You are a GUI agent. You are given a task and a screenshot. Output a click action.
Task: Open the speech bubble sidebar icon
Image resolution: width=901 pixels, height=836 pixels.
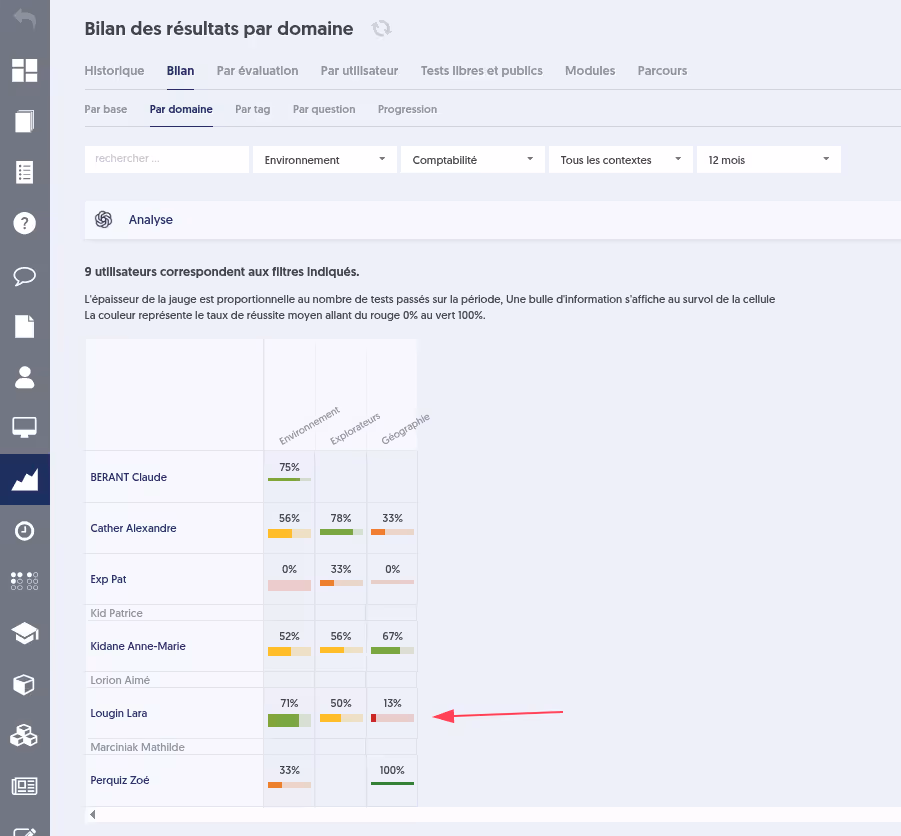pos(25,276)
